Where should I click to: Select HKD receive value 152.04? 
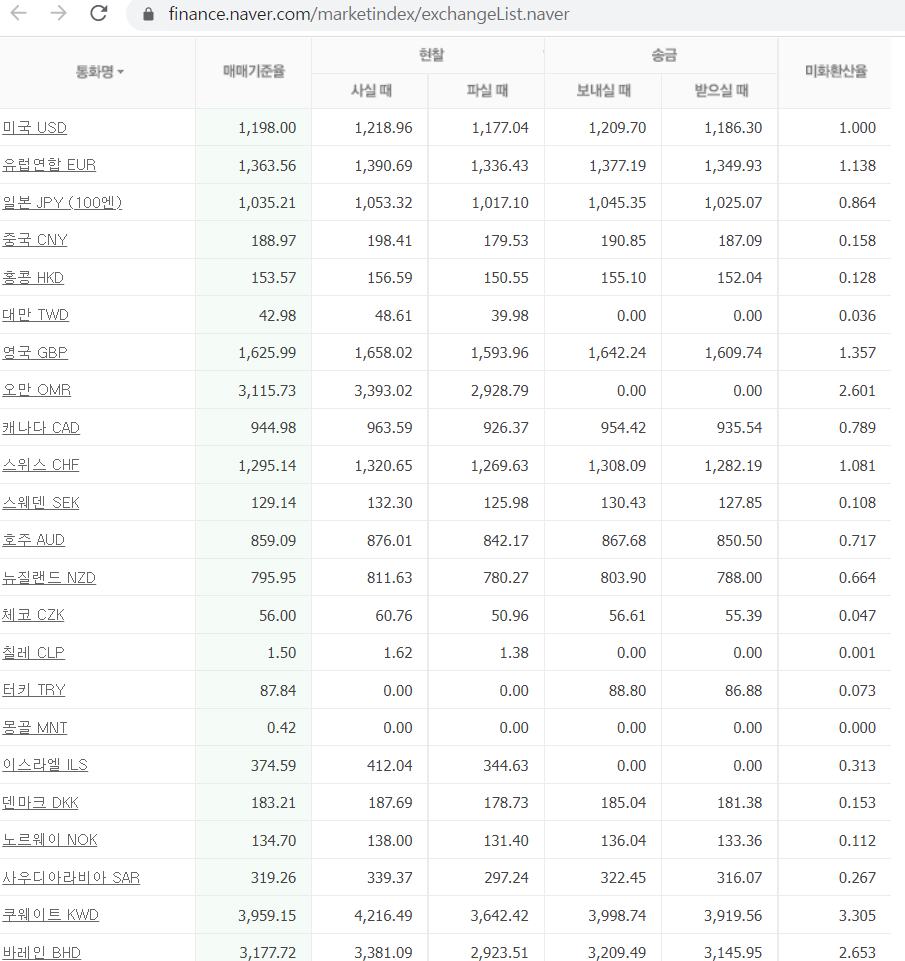coord(740,278)
